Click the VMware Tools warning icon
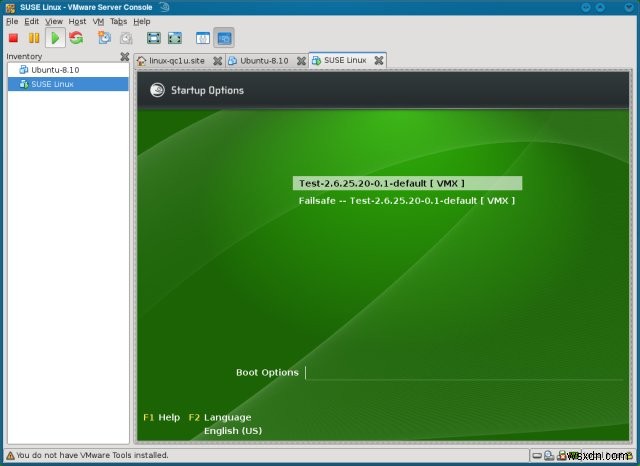The image size is (640, 466). click(10, 455)
